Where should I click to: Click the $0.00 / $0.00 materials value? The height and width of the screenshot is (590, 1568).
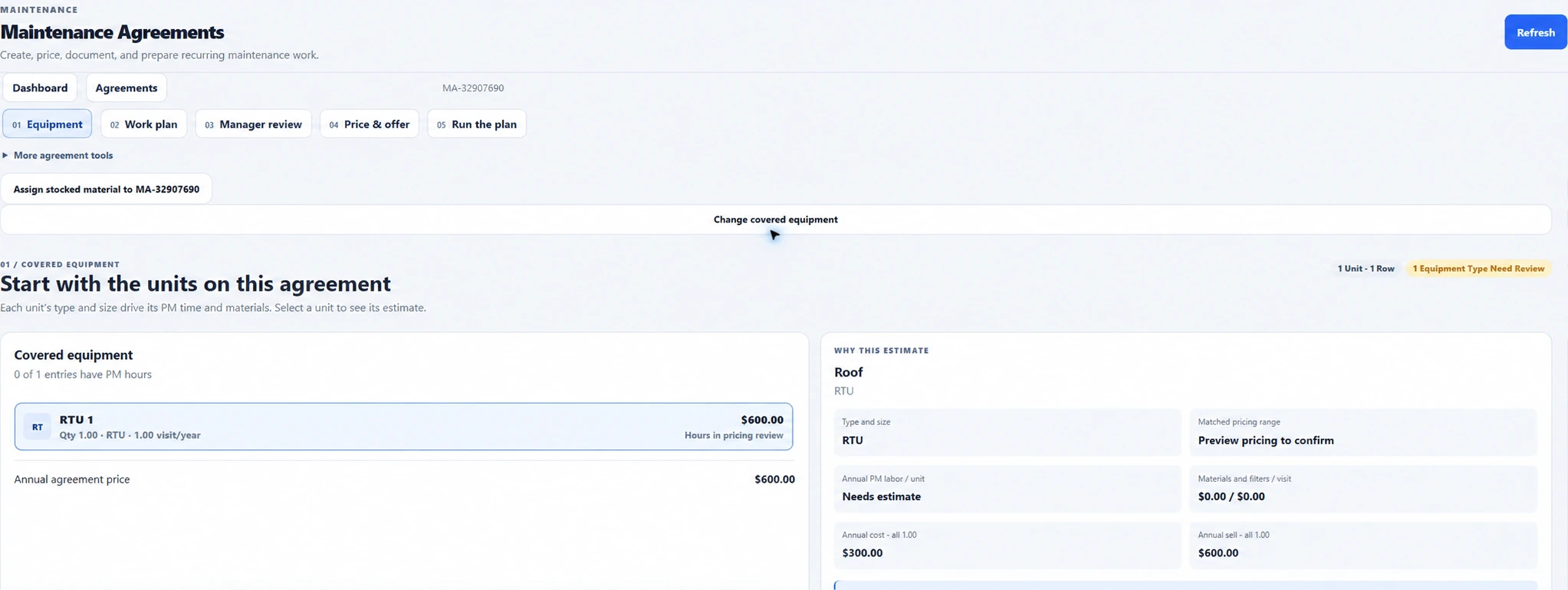[x=1231, y=496]
